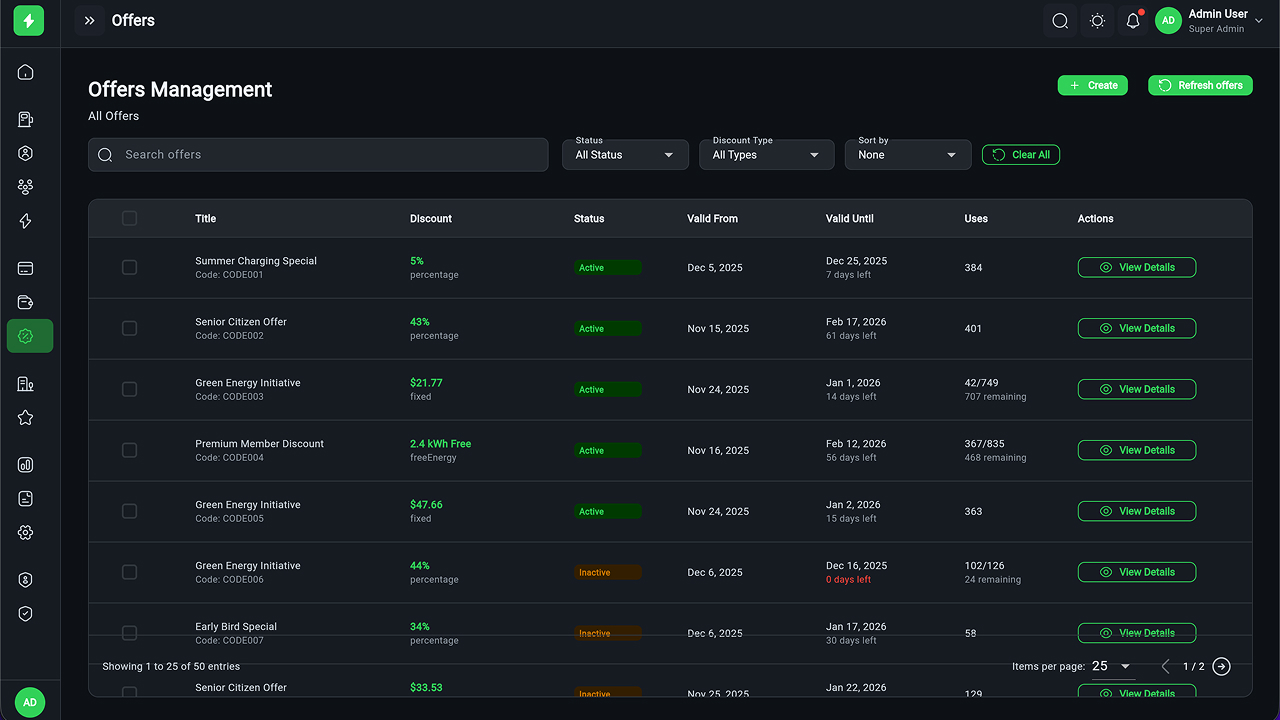Open the home icon in sidebar
The width and height of the screenshot is (1280, 720).
point(26,72)
